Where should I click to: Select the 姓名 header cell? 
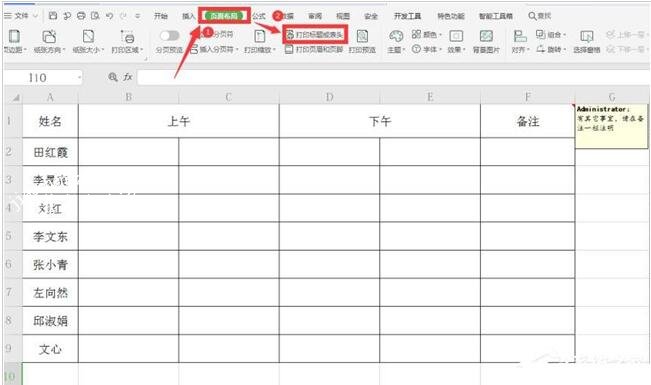coord(50,121)
